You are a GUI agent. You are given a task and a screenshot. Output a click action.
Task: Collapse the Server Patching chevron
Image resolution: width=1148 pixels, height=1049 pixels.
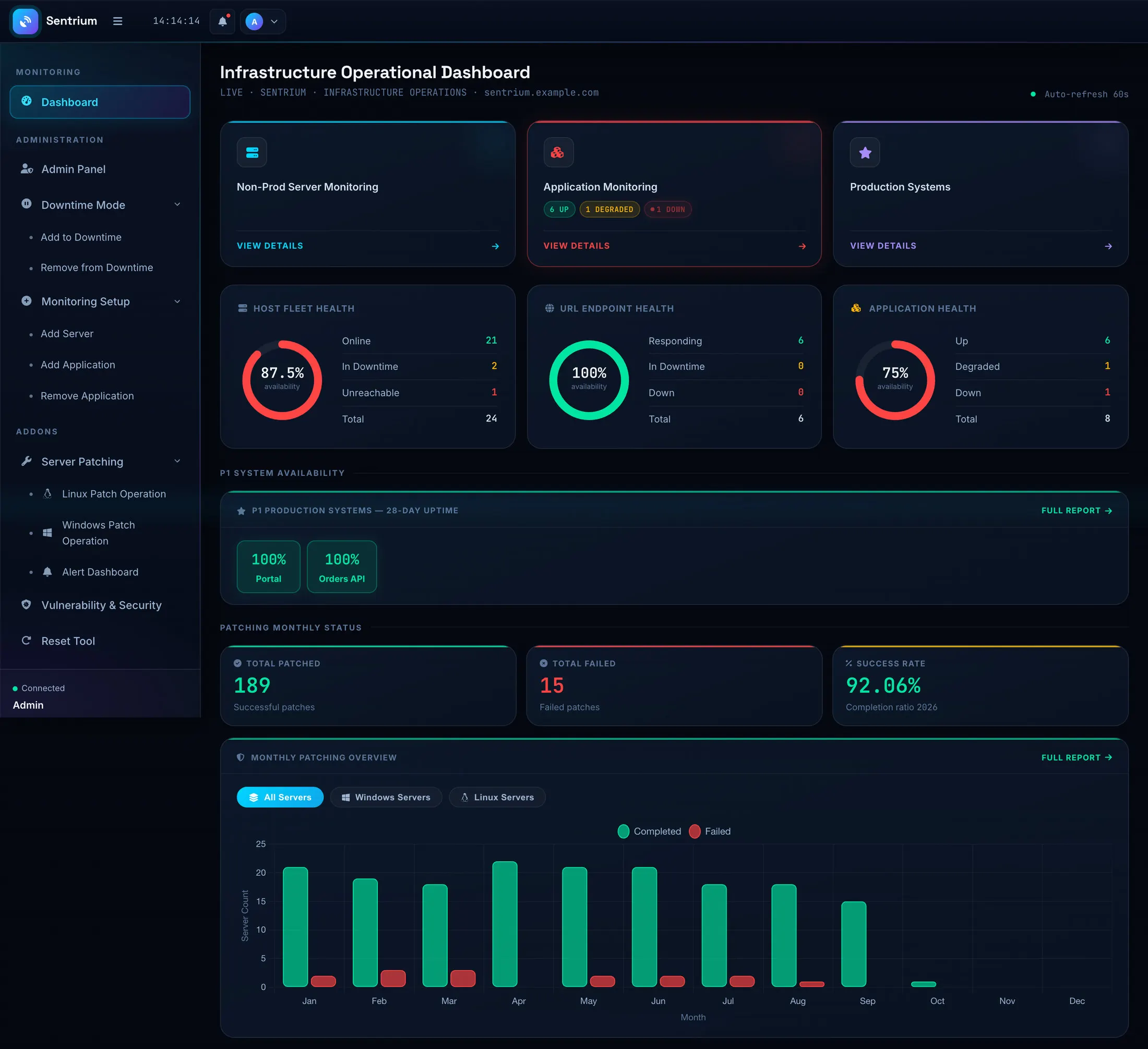coord(177,461)
